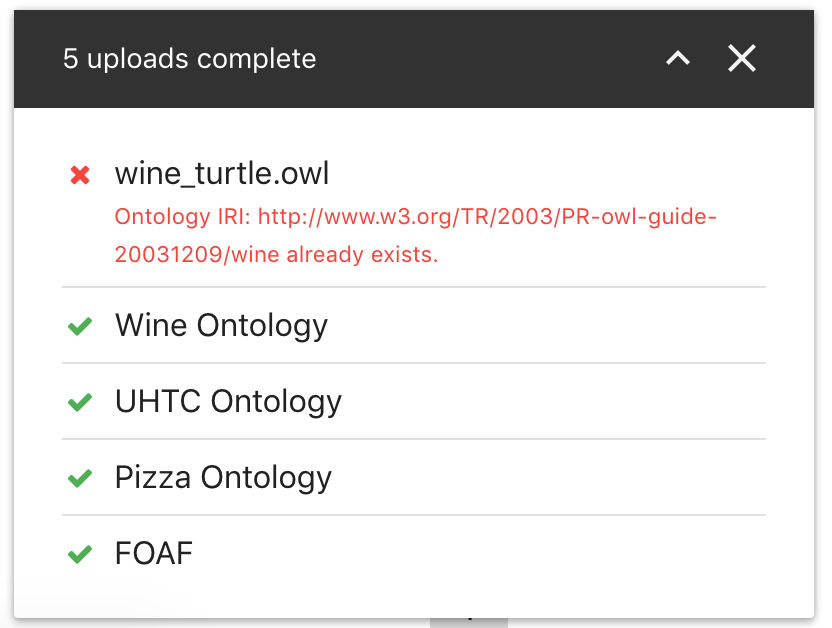Select the green checkmark beside UHTC Ontology

click(80, 401)
